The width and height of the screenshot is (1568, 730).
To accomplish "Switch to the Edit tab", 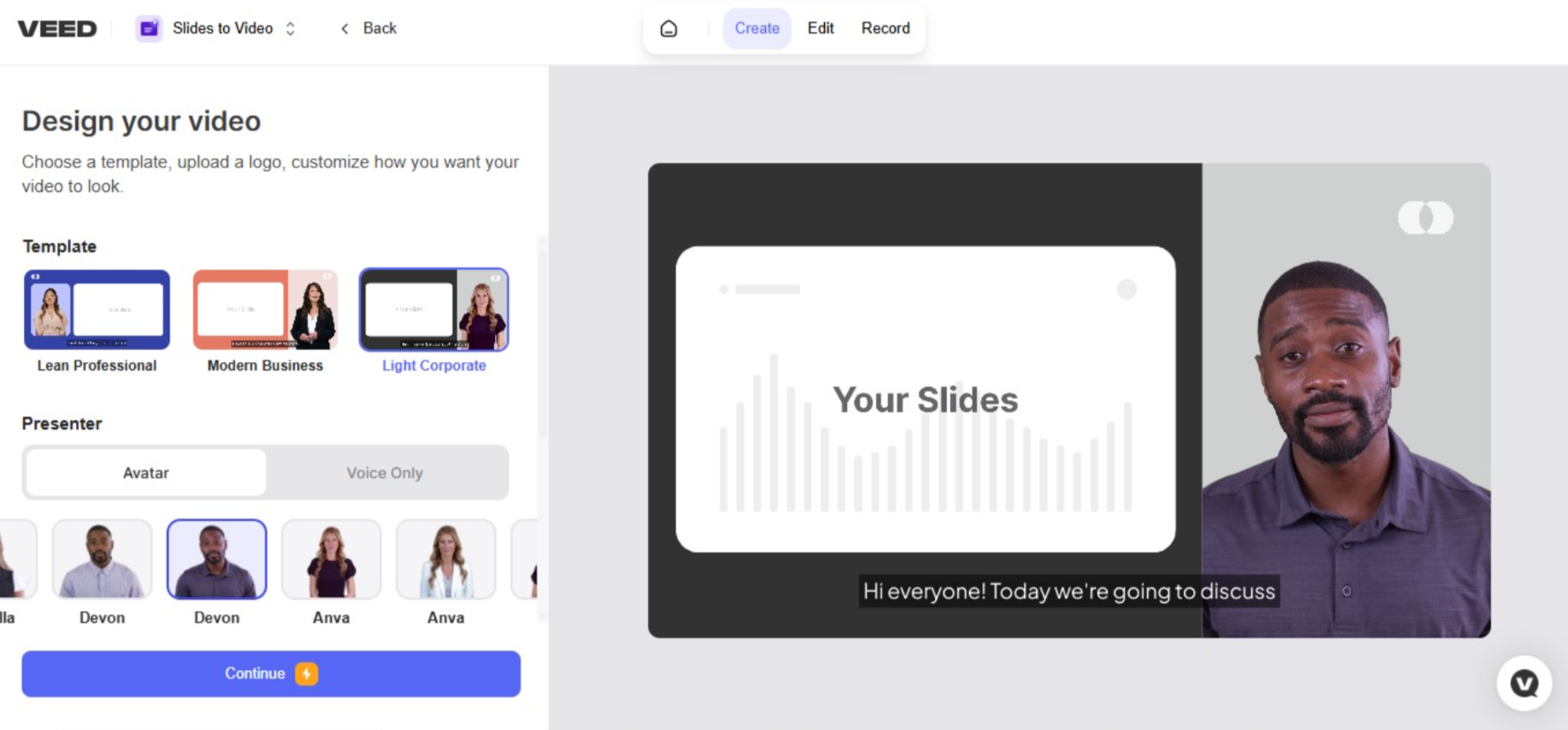I will pyautogui.click(x=821, y=28).
